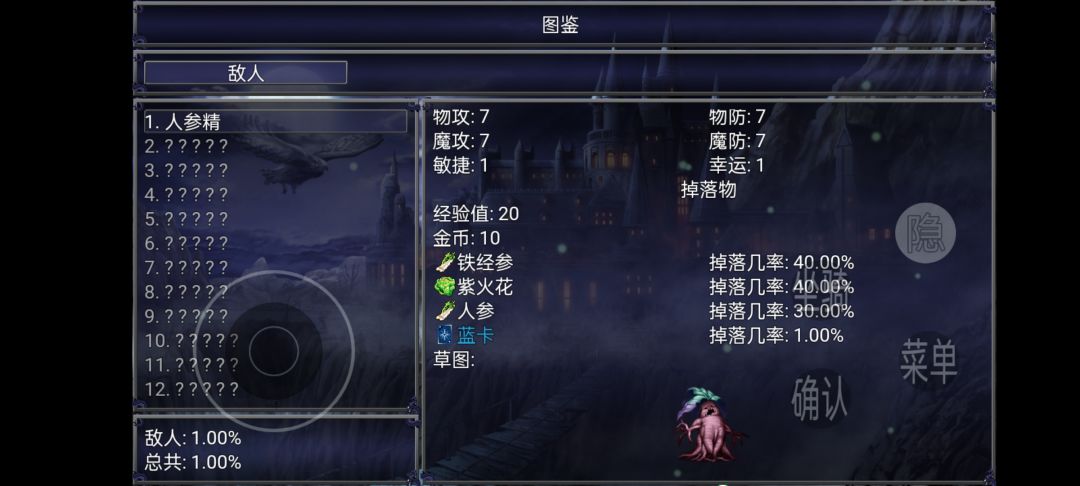Select unknown entry number 5

tap(186, 219)
